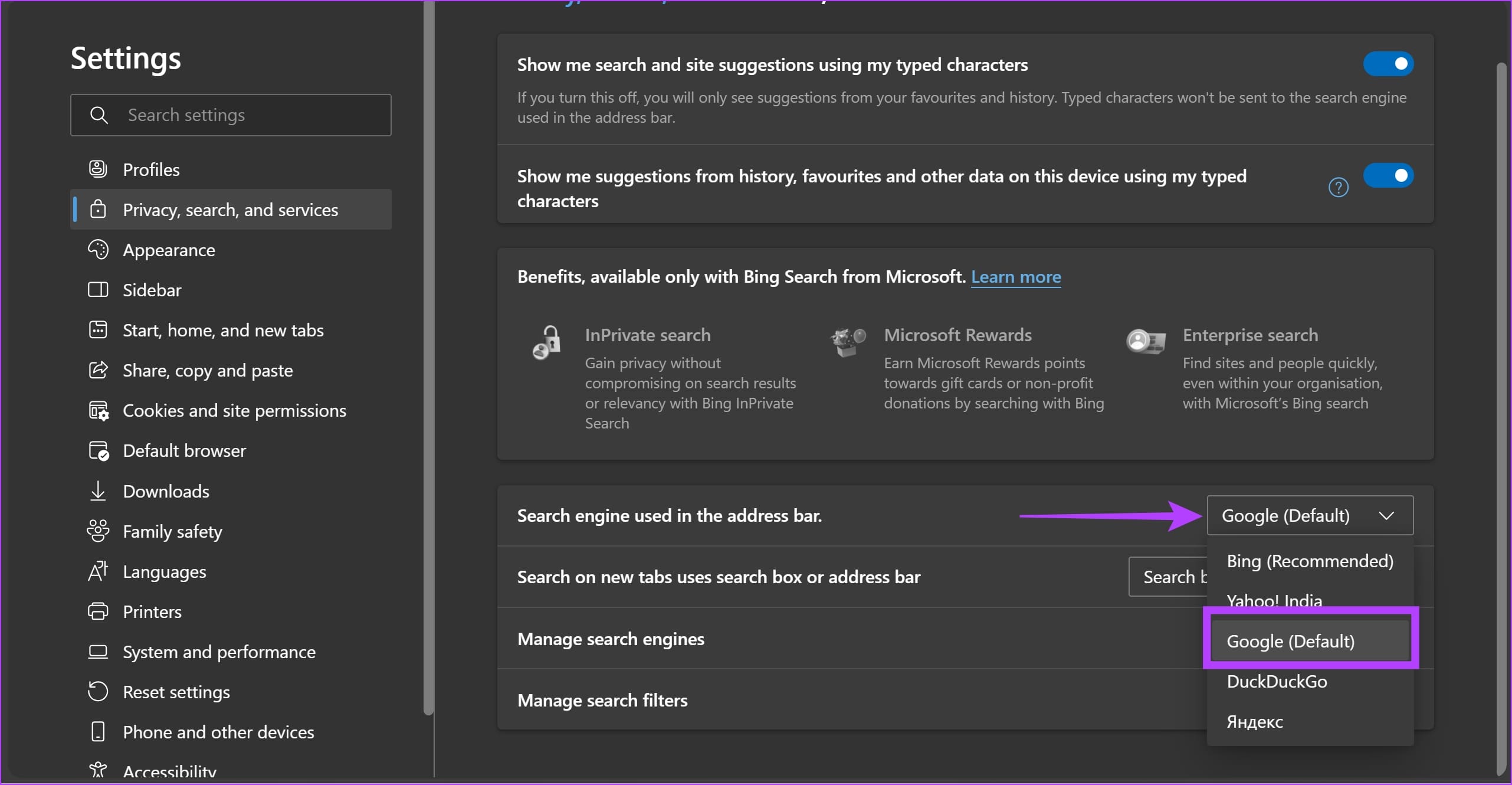This screenshot has width=1512, height=785.
Task: Click the help question mark icon beside suggestions toggle
Action: coord(1339,187)
